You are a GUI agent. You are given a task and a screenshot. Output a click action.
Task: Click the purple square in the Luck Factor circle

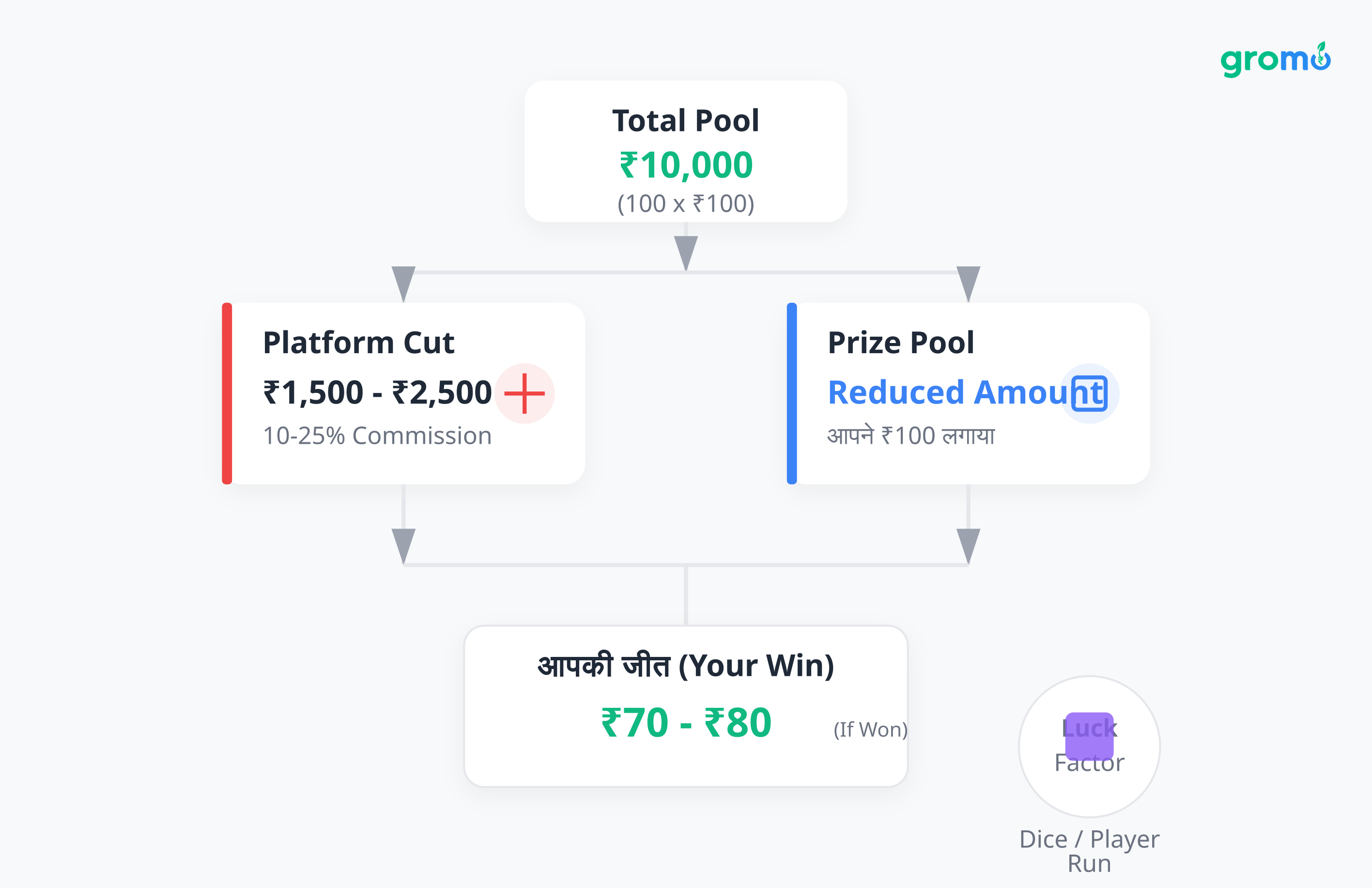1089,736
